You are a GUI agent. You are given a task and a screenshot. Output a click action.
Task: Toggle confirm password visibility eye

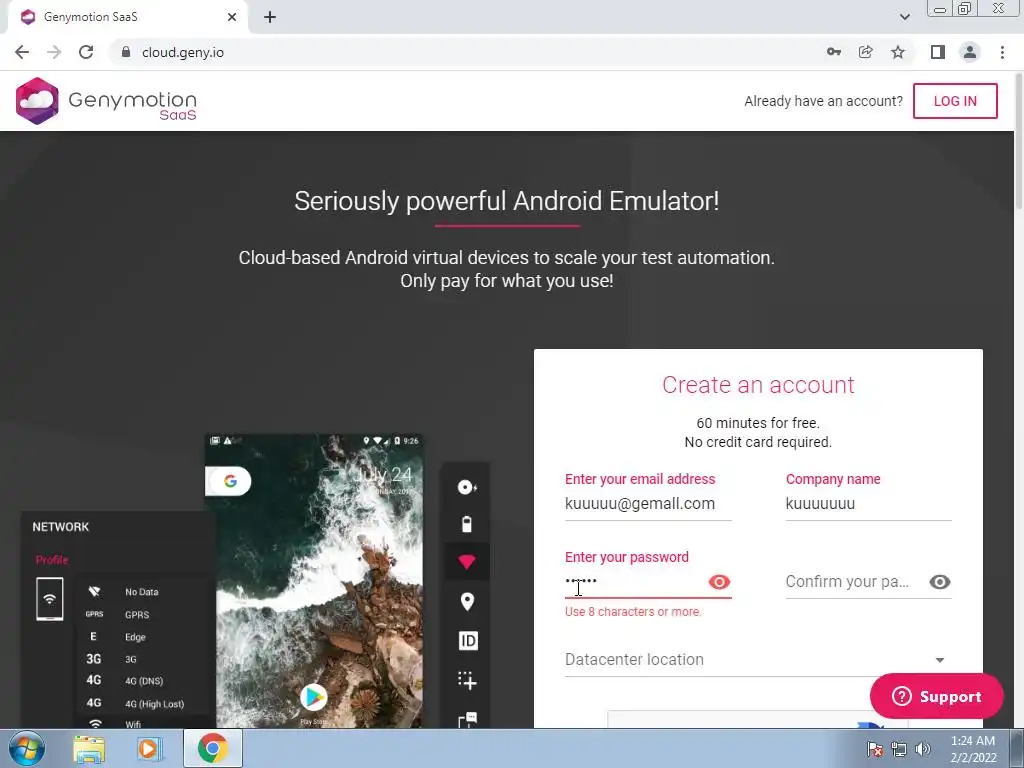(x=940, y=582)
